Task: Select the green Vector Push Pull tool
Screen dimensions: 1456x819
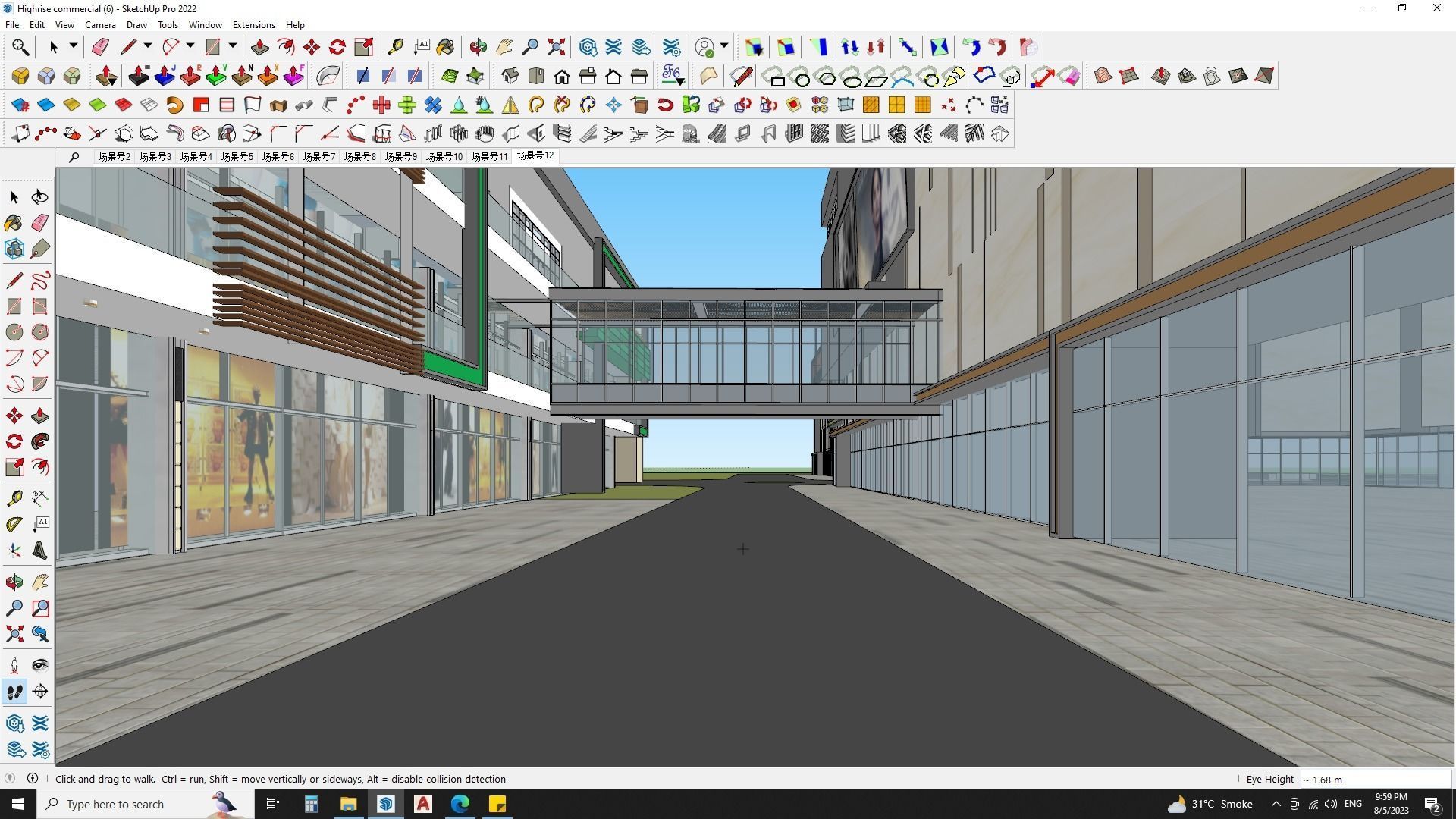Action: [x=216, y=76]
